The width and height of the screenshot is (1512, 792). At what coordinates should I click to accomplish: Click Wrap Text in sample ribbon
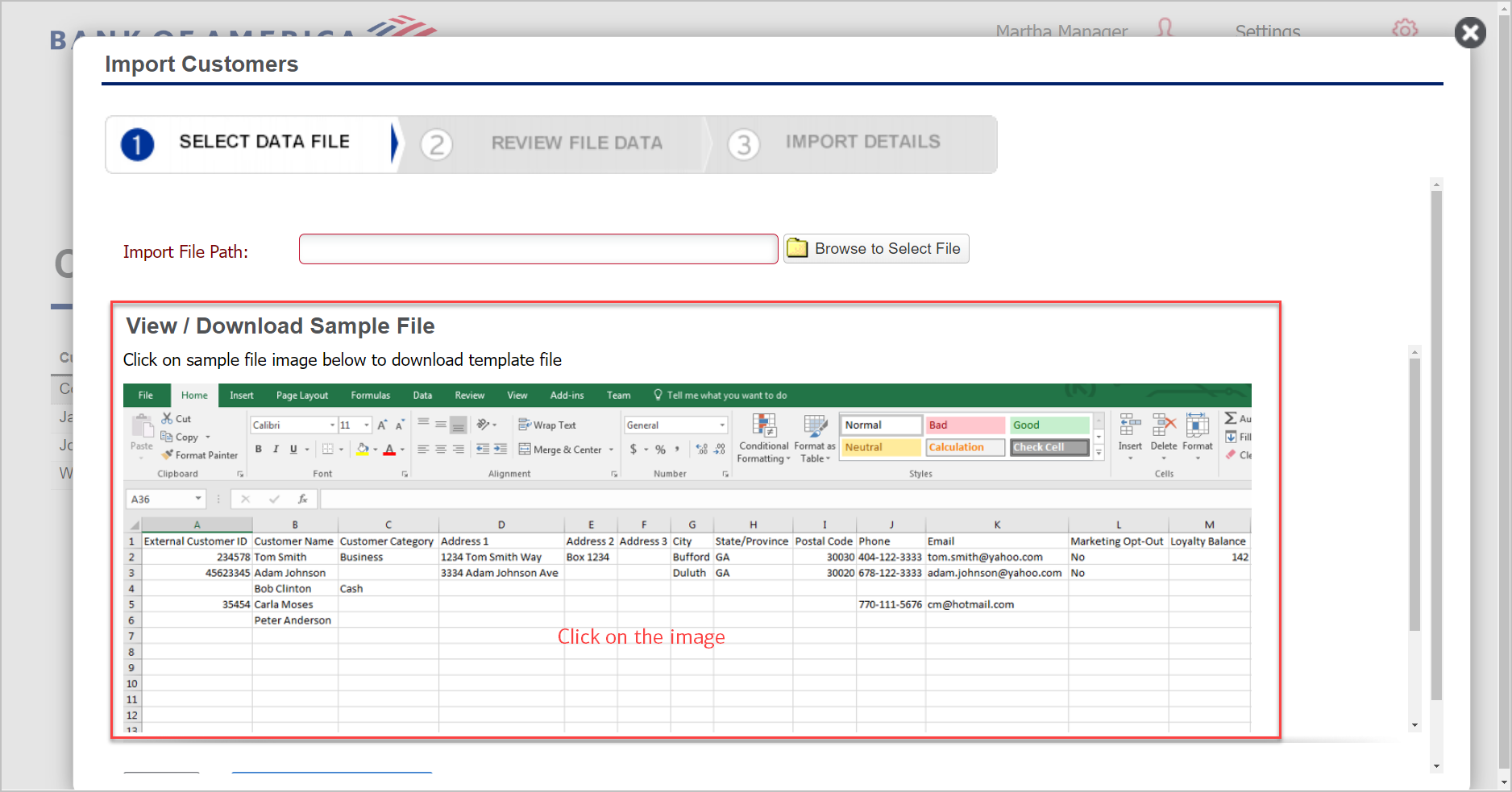(547, 425)
